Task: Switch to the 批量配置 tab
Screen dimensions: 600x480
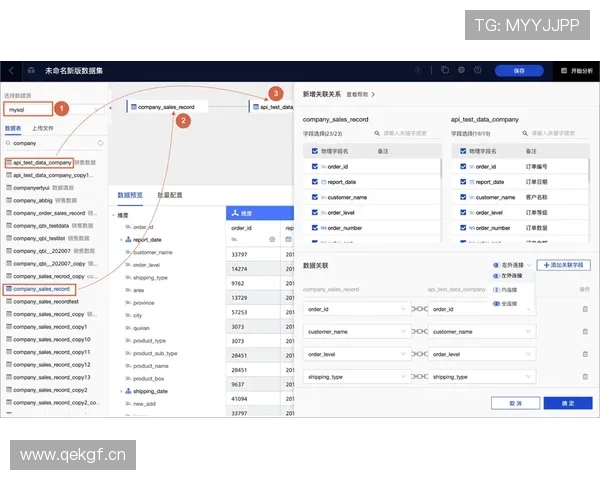Action: (x=169, y=195)
